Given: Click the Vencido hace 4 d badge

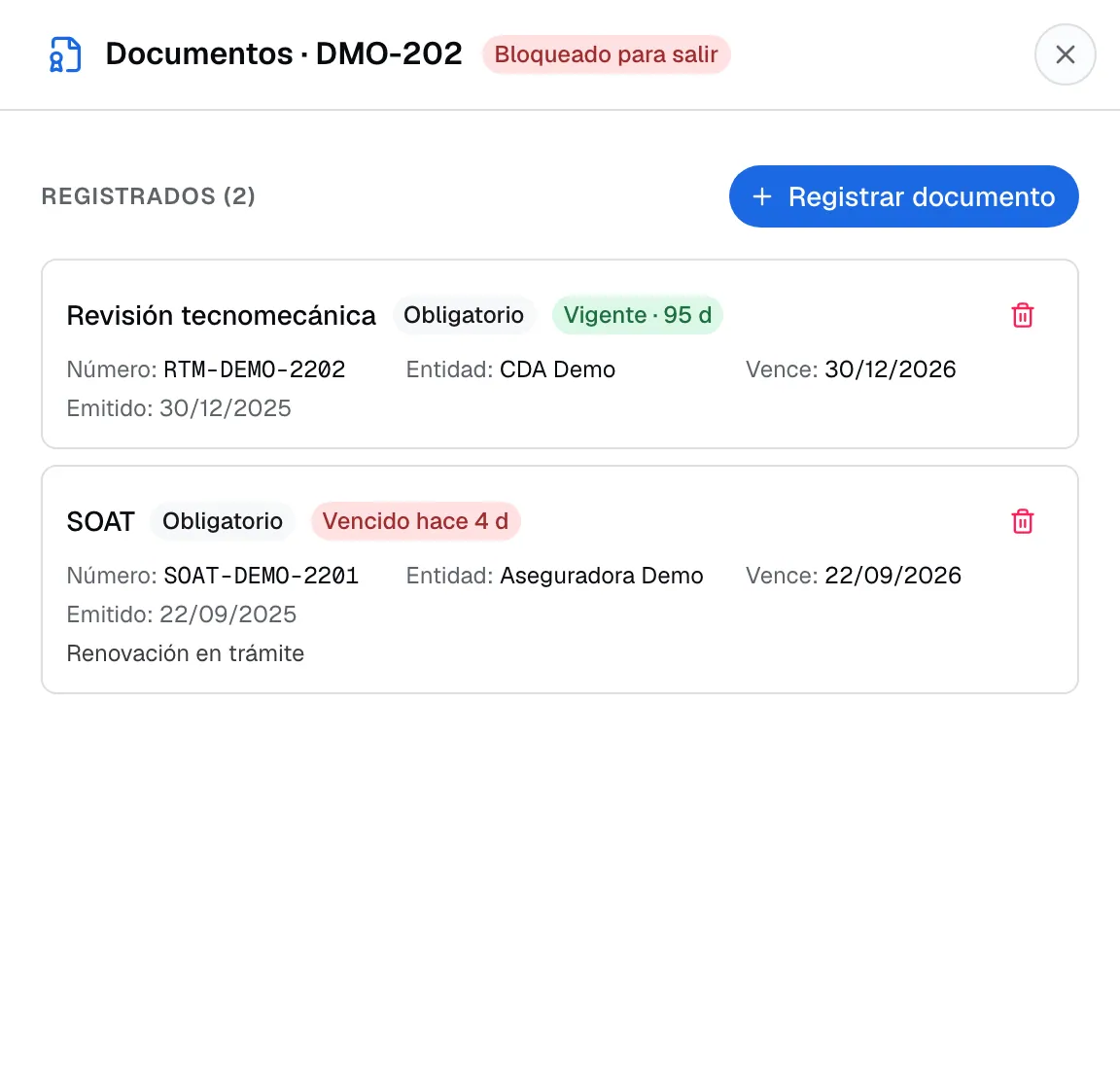Looking at the screenshot, I should point(416,521).
